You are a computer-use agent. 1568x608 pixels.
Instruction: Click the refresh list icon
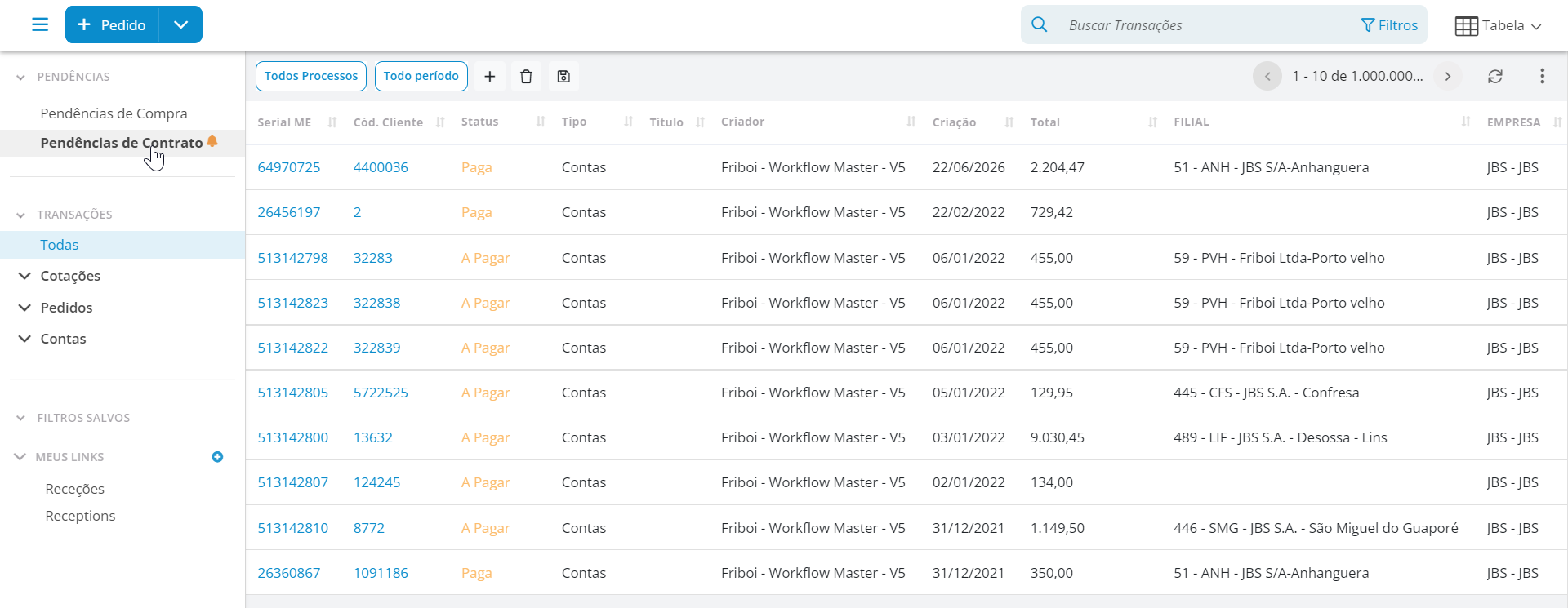tap(1495, 76)
